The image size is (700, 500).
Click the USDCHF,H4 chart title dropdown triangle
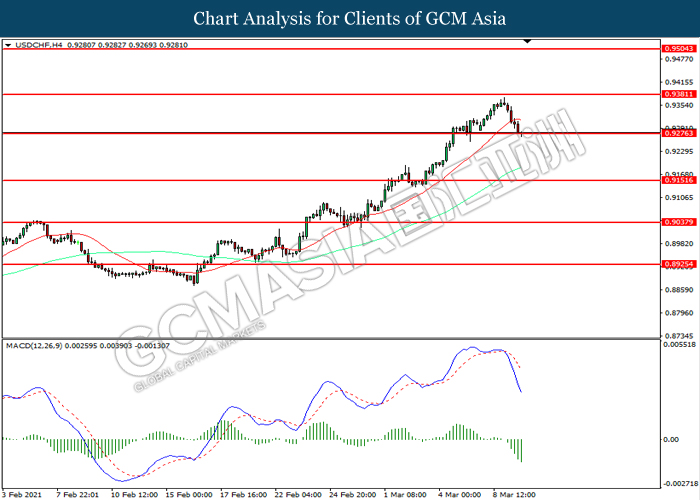pos(8,45)
